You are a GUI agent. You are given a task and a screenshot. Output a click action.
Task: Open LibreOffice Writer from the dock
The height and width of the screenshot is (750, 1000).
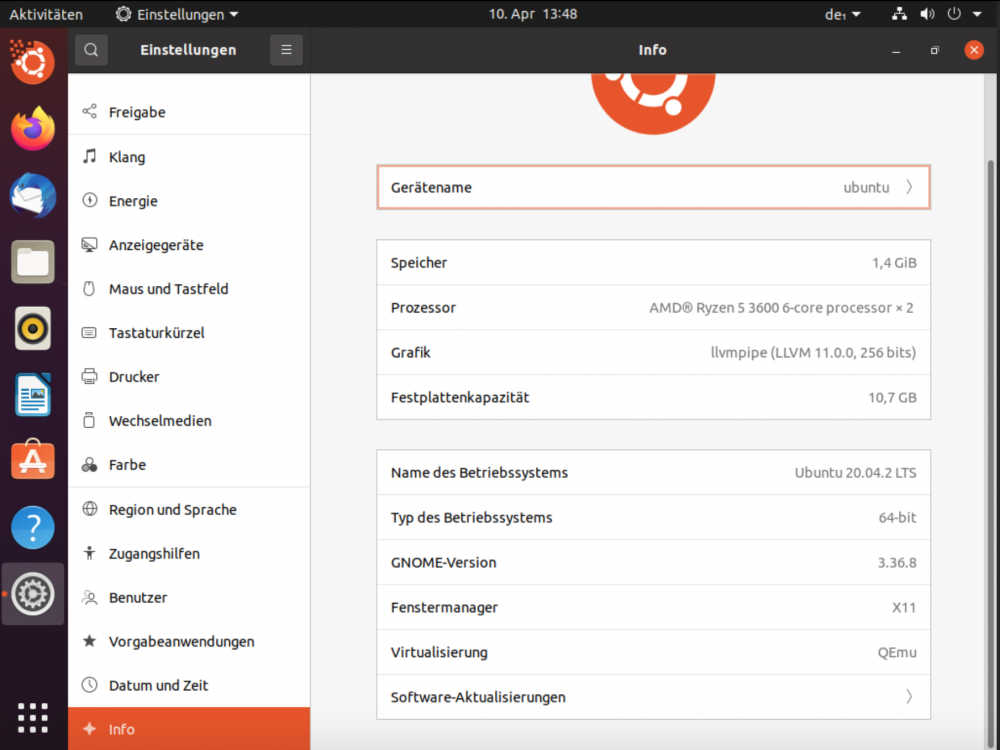point(33,395)
